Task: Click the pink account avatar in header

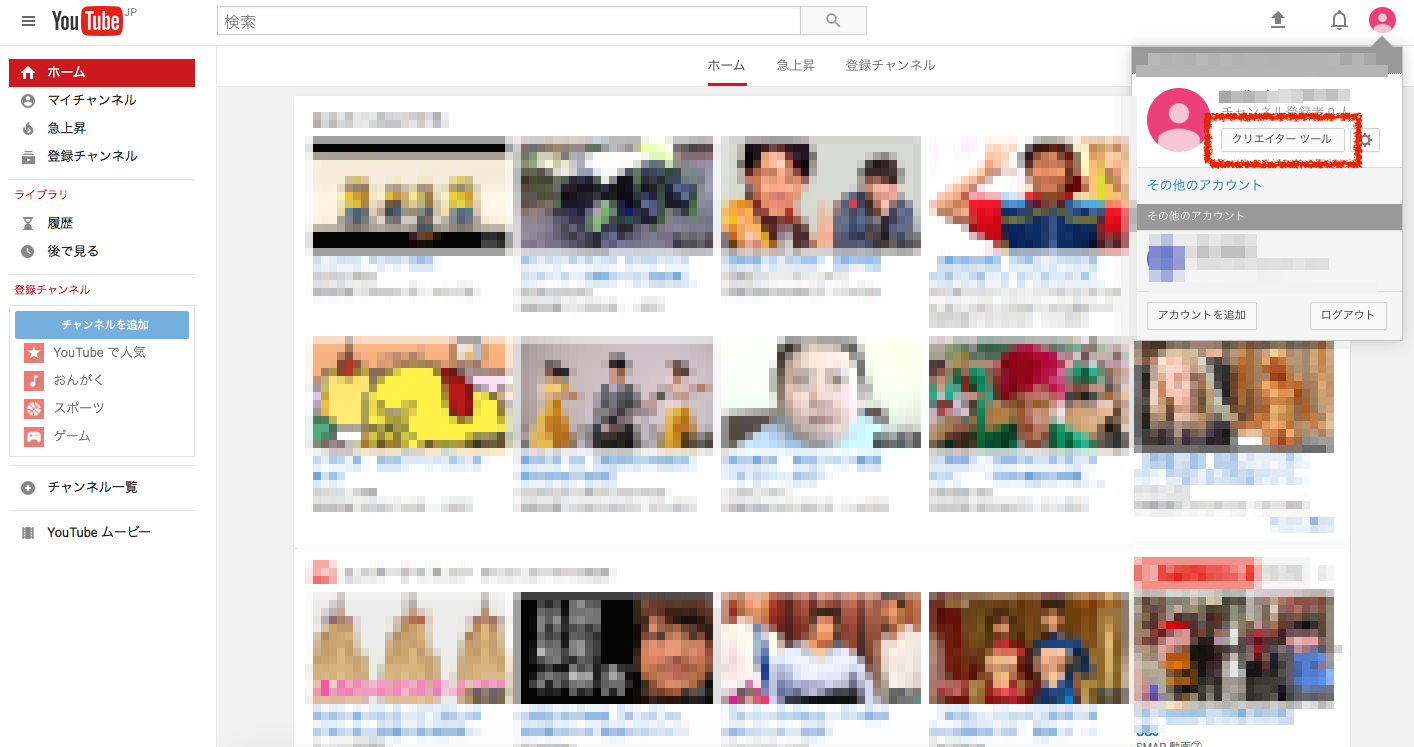Action: 1382,20
